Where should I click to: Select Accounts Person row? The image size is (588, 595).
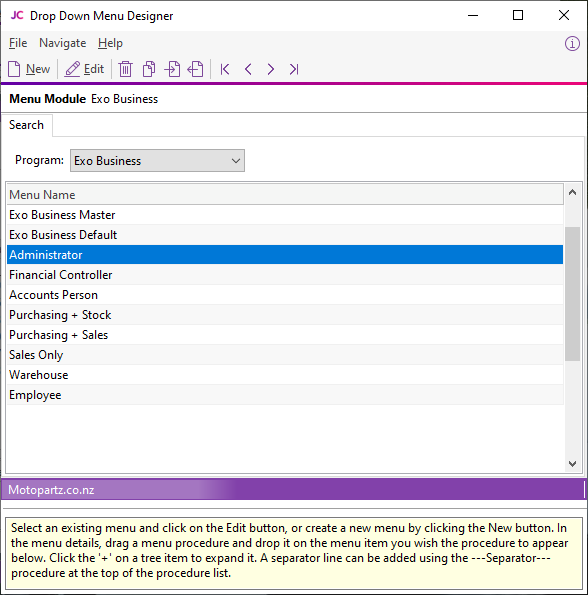coord(285,295)
